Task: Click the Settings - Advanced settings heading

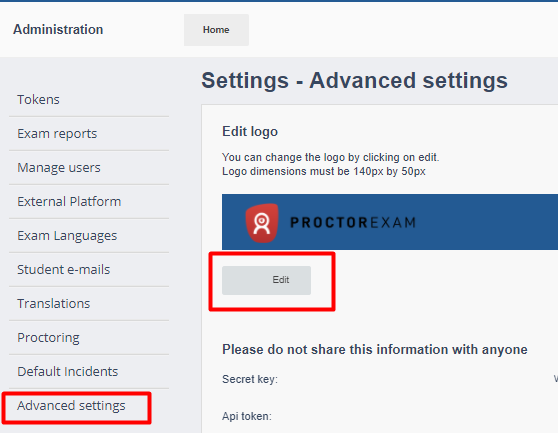Action: [354, 80]
